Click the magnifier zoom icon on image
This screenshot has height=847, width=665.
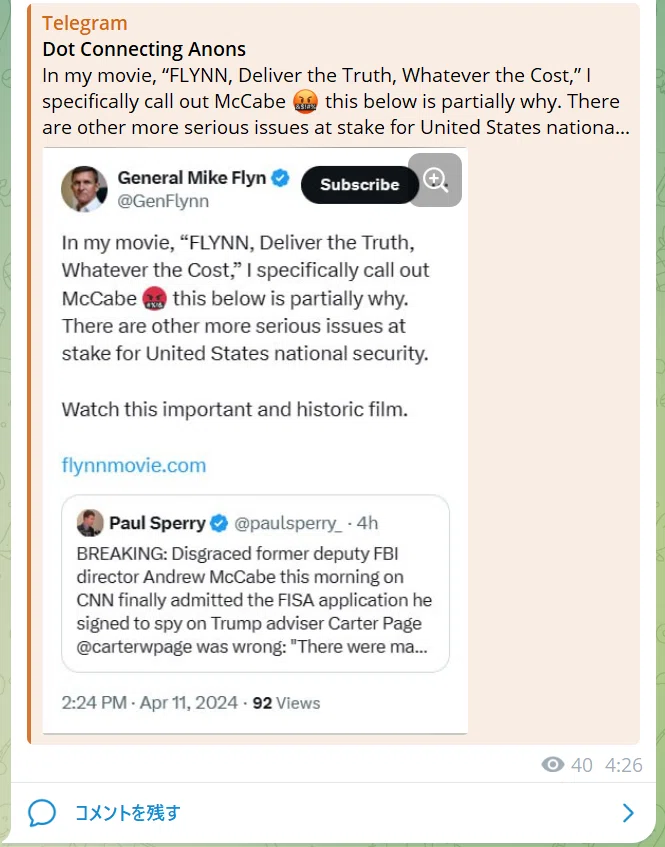tap(435, 180)
